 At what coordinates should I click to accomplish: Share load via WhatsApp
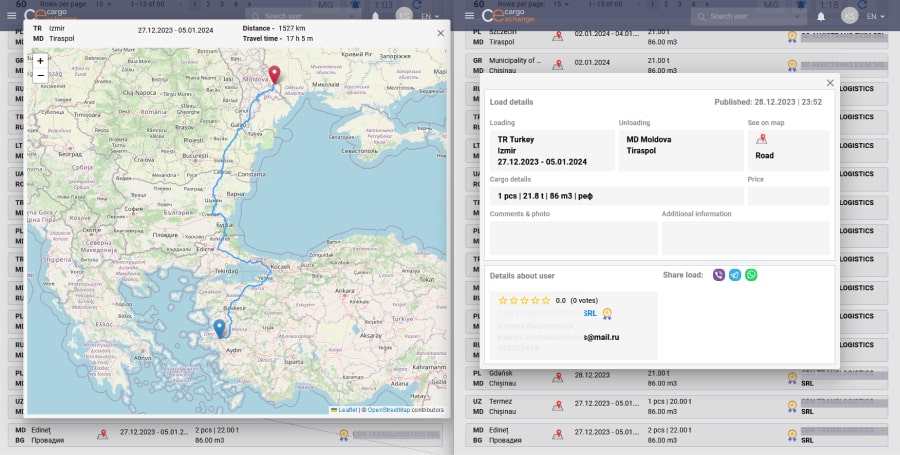(x=751, y=275)
